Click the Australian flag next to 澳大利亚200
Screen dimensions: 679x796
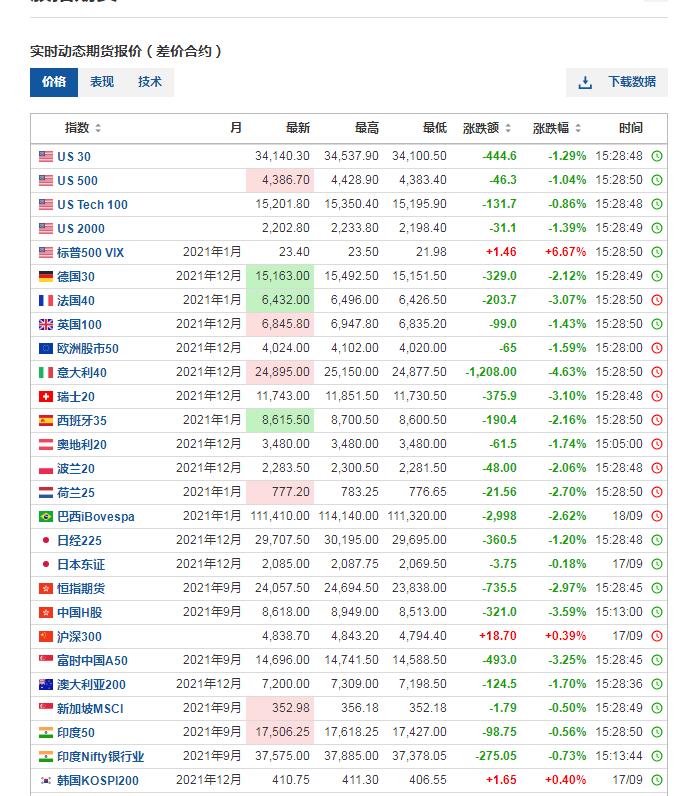(46, 684)
